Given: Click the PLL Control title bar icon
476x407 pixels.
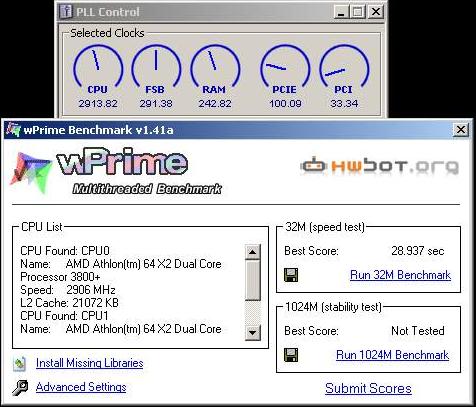Looking at the screenshot, I should 66,12.
